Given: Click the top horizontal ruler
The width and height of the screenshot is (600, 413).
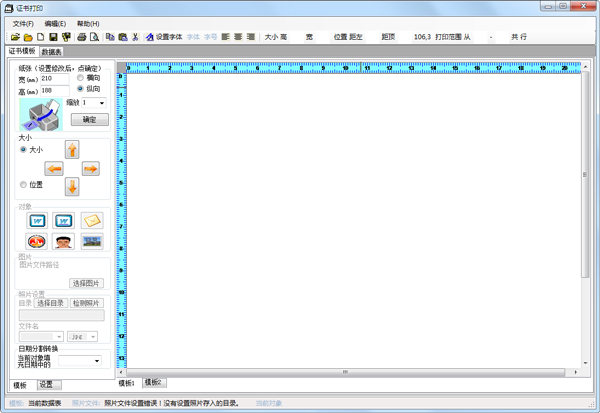Looking at the screenshot, I should pyautogui.click(x=354, y=68).
